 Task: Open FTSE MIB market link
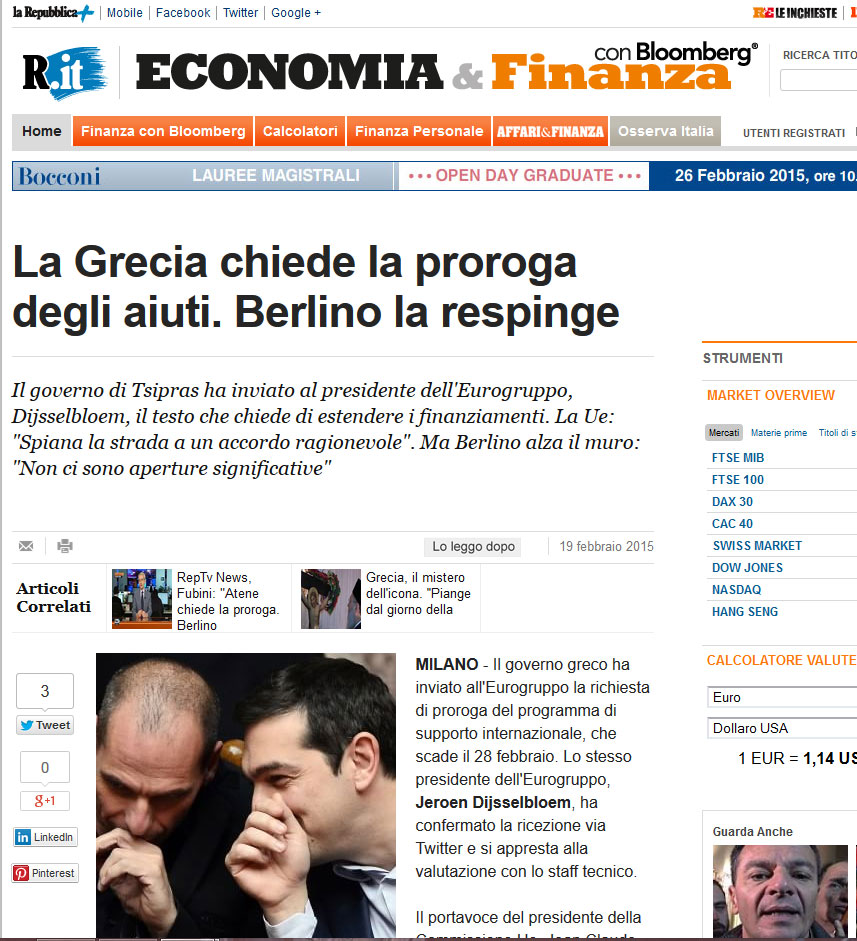point(738,457)
